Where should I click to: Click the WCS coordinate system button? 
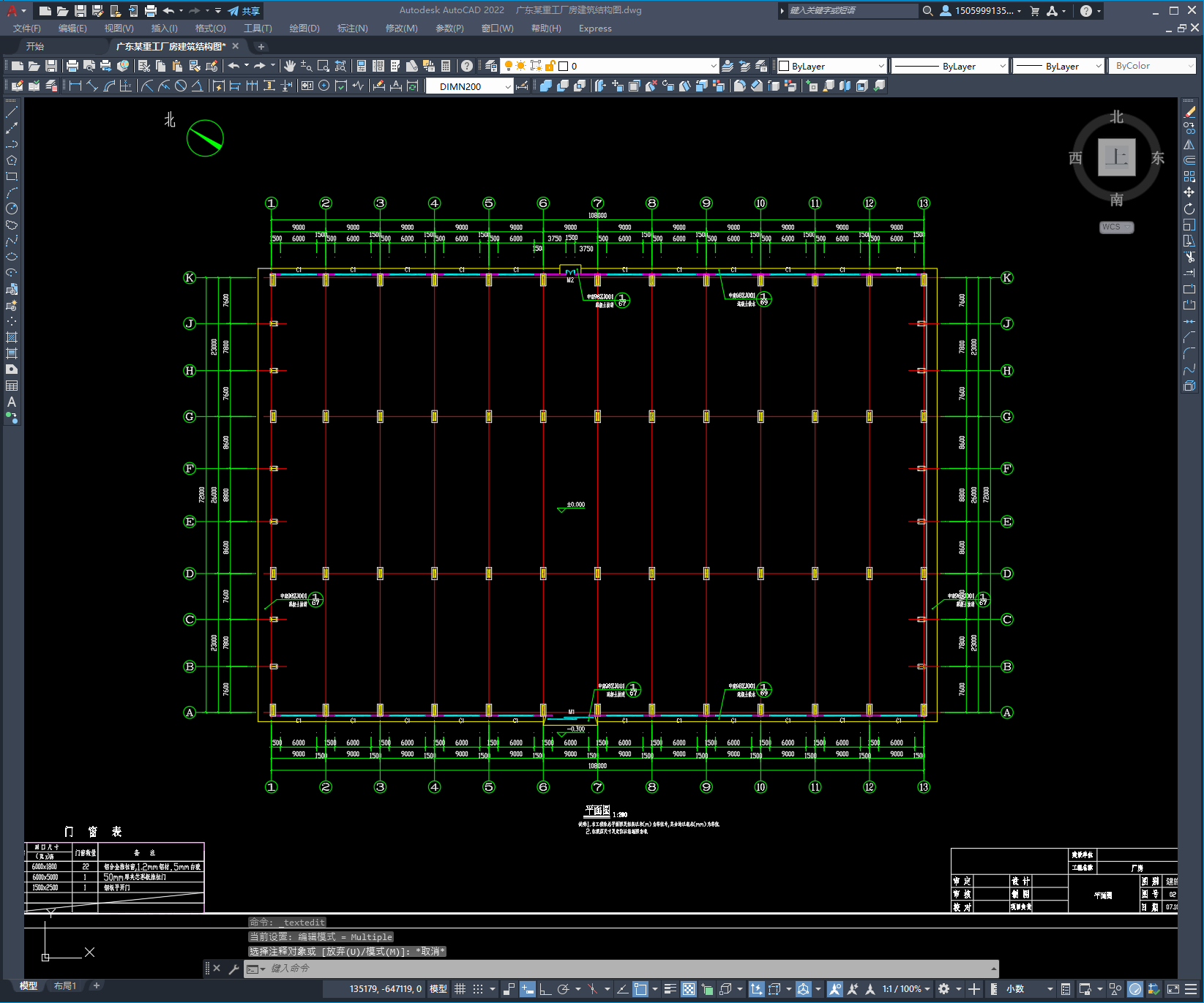(x=1115, y=228)
